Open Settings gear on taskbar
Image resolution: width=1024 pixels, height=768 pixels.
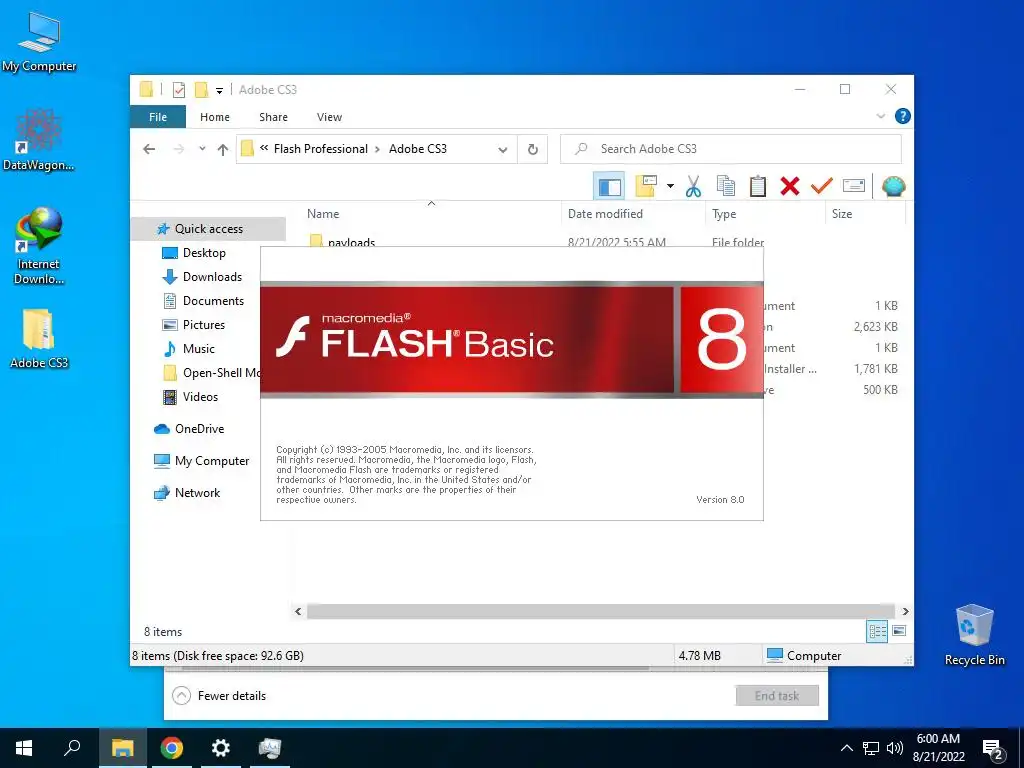point(221,748)
